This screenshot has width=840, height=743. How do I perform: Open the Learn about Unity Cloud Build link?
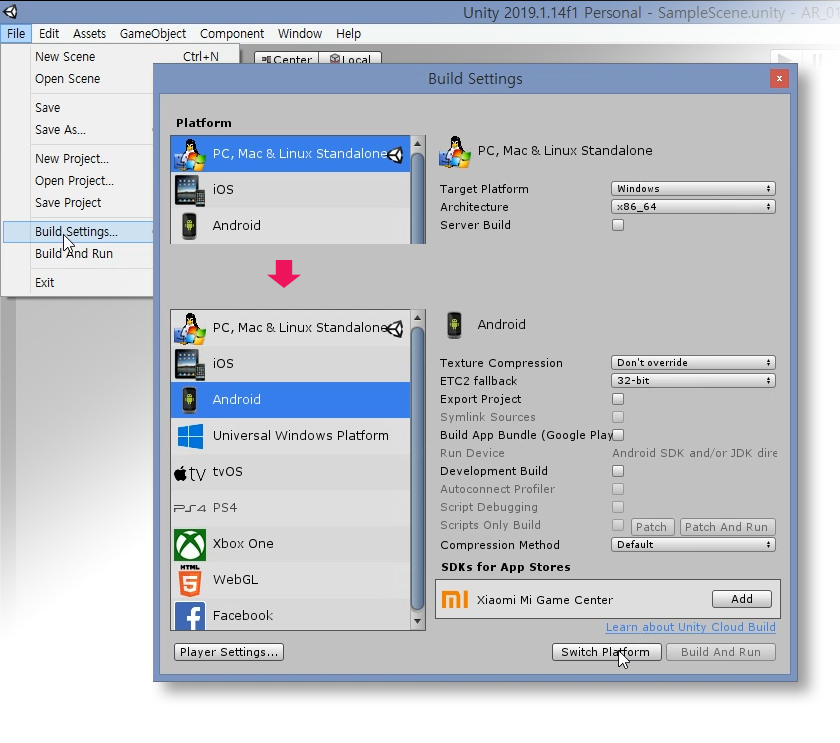coord(691,627)
